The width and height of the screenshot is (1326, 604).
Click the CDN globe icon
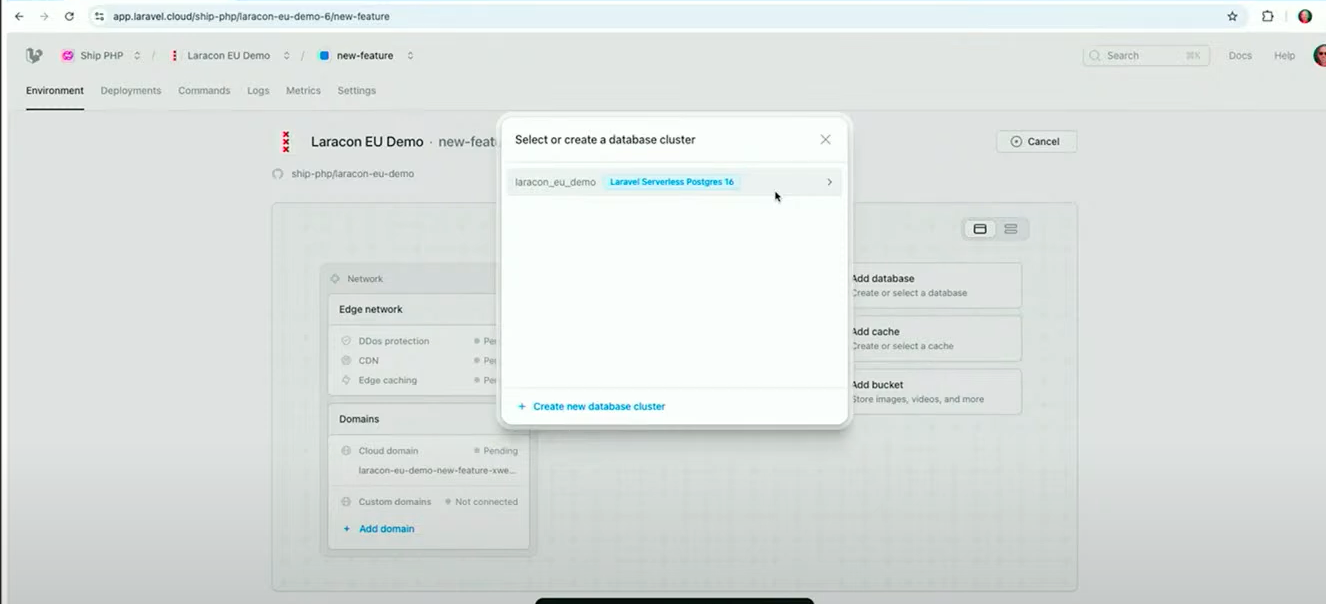tap(347, 360)
